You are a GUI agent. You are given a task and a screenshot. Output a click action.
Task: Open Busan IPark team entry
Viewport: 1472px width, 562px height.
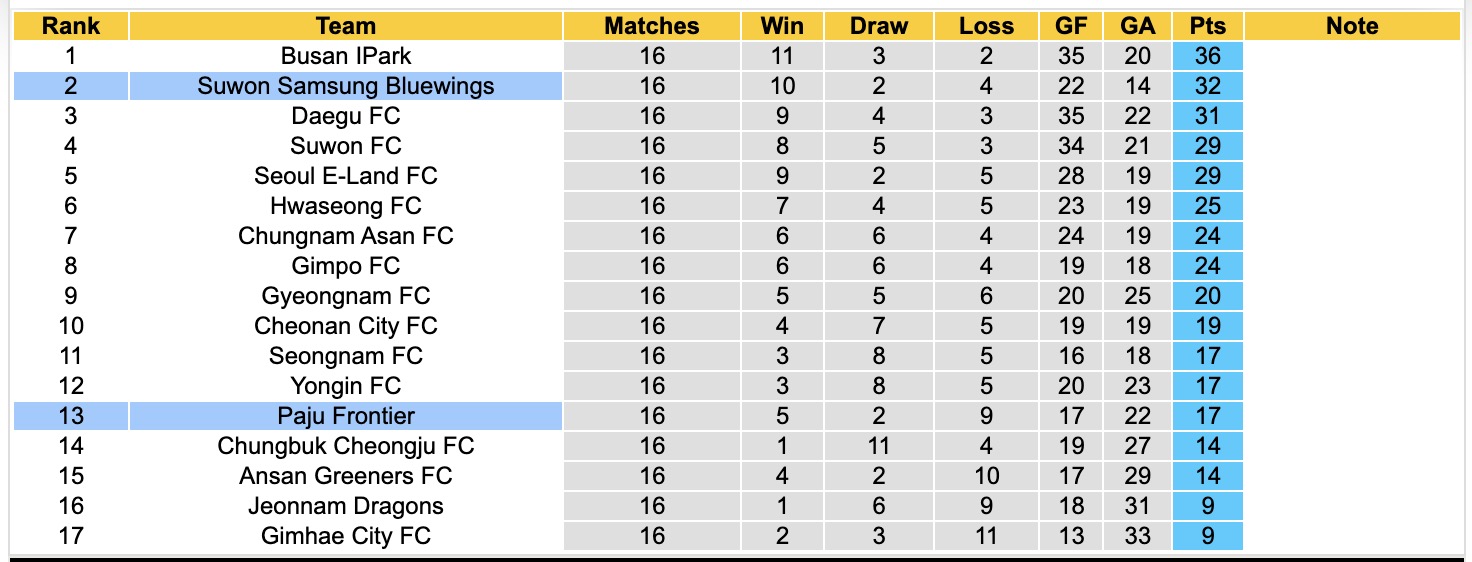point(346,56)
